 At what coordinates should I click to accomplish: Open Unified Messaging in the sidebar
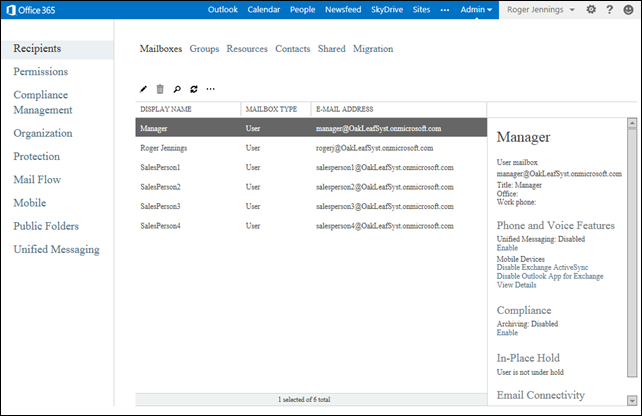coord(57,249)
